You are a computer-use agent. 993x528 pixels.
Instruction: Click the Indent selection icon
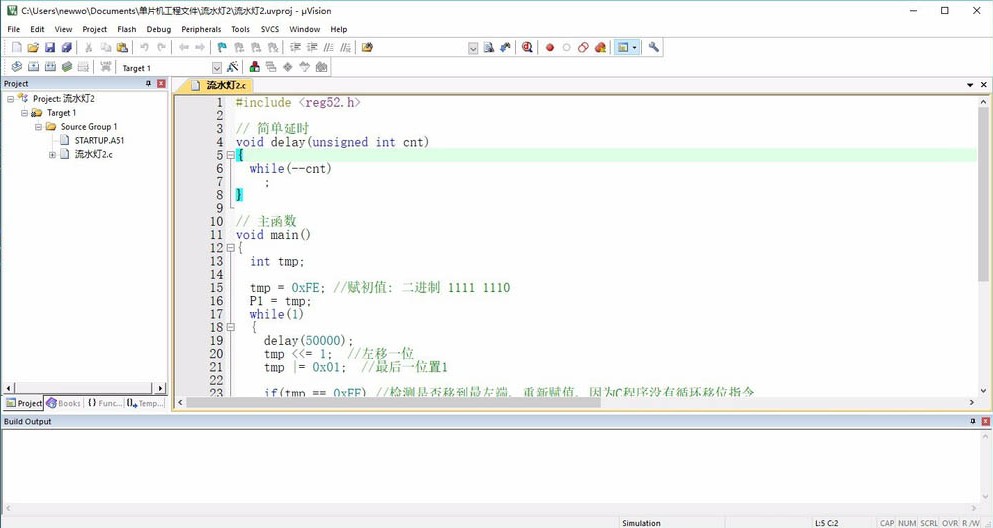pyautogui.click(x=295, y=47)
